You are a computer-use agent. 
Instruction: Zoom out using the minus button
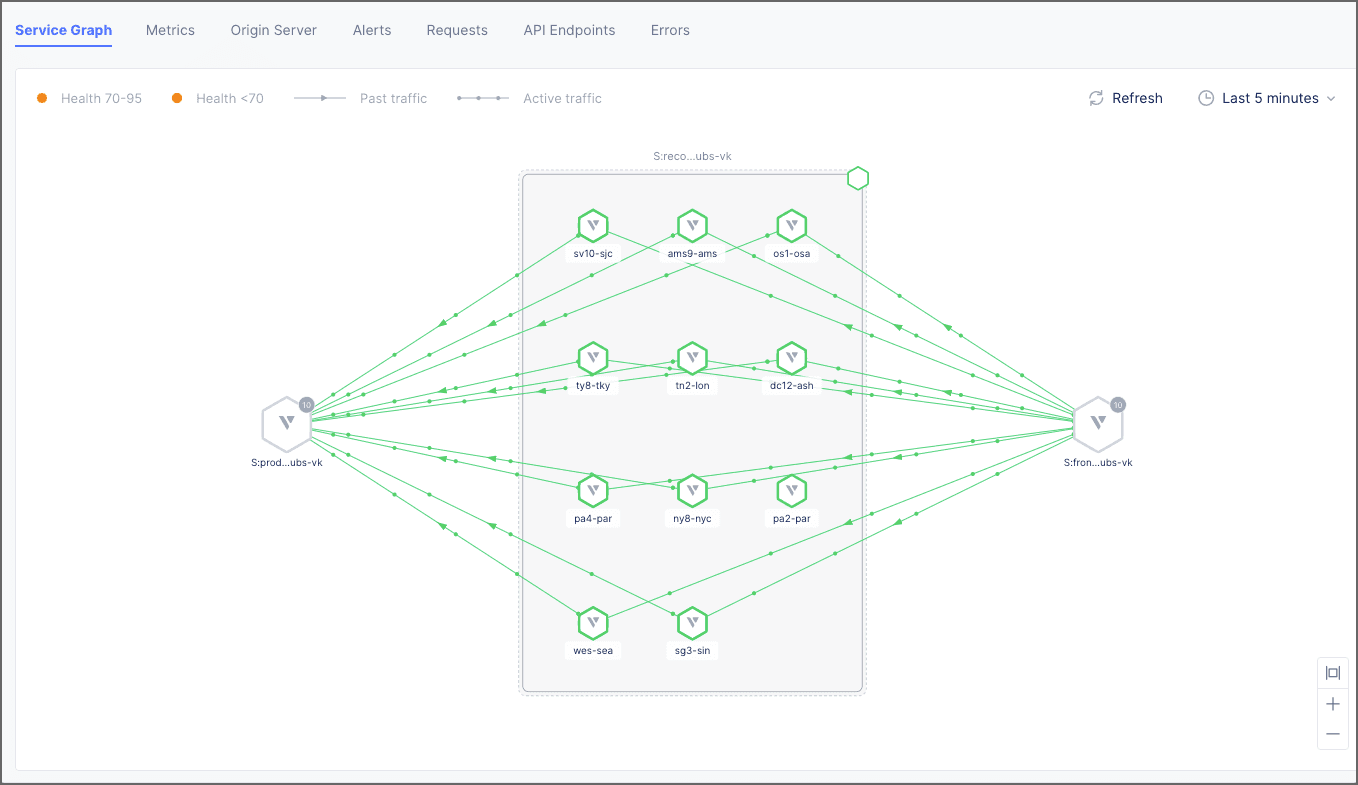1332,734
